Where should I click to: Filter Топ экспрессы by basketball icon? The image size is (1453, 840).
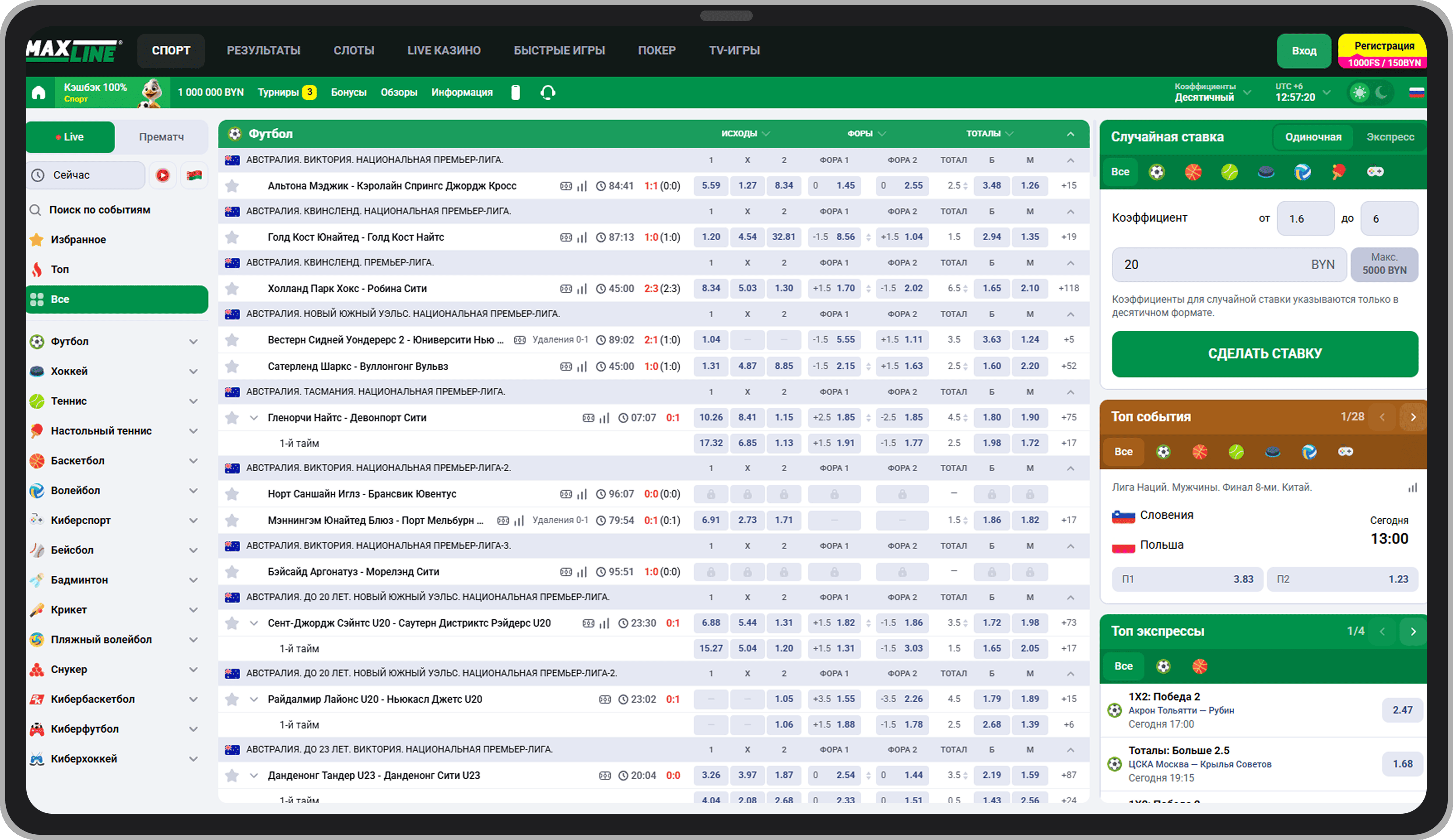1200,666
